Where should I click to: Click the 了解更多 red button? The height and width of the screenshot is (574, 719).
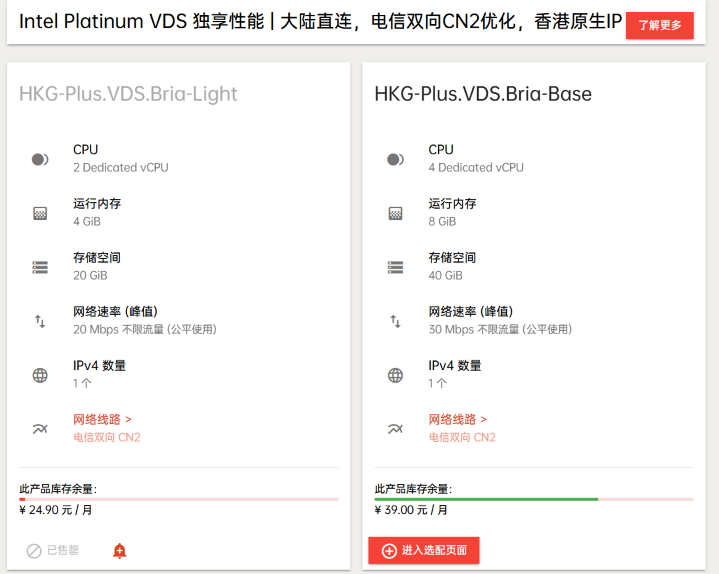point(659,25)
